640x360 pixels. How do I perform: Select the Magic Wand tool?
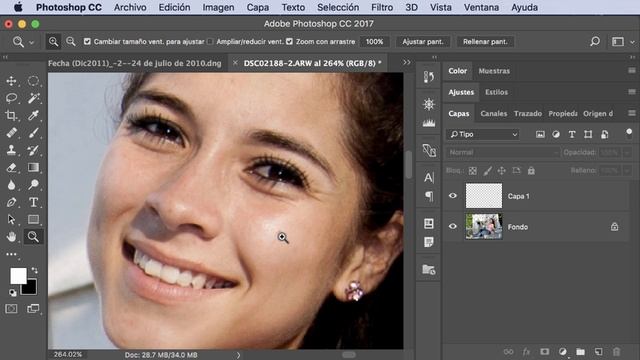click(x=33, y=98)
